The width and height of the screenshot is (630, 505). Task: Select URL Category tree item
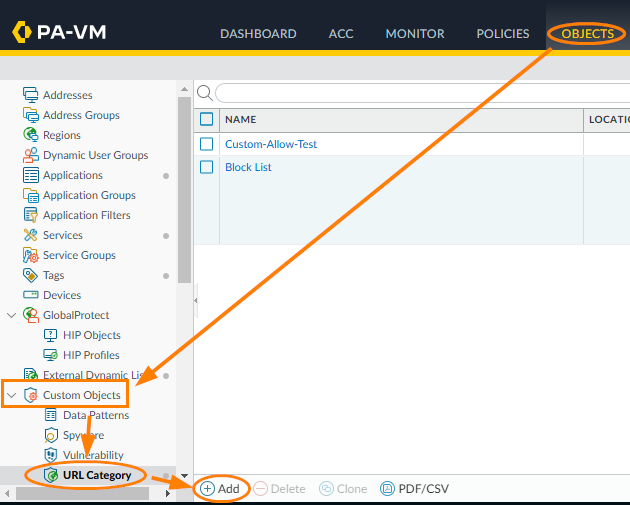pos(97,475)
